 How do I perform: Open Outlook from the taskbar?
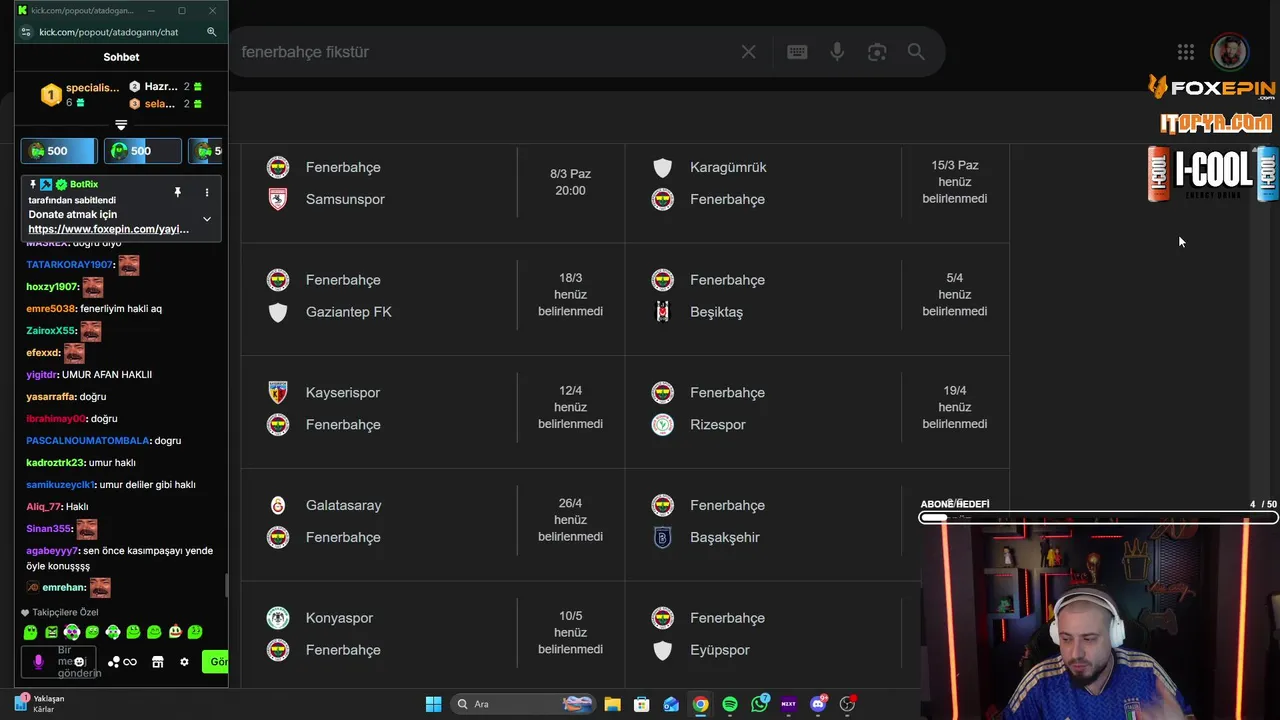[671, 704]
